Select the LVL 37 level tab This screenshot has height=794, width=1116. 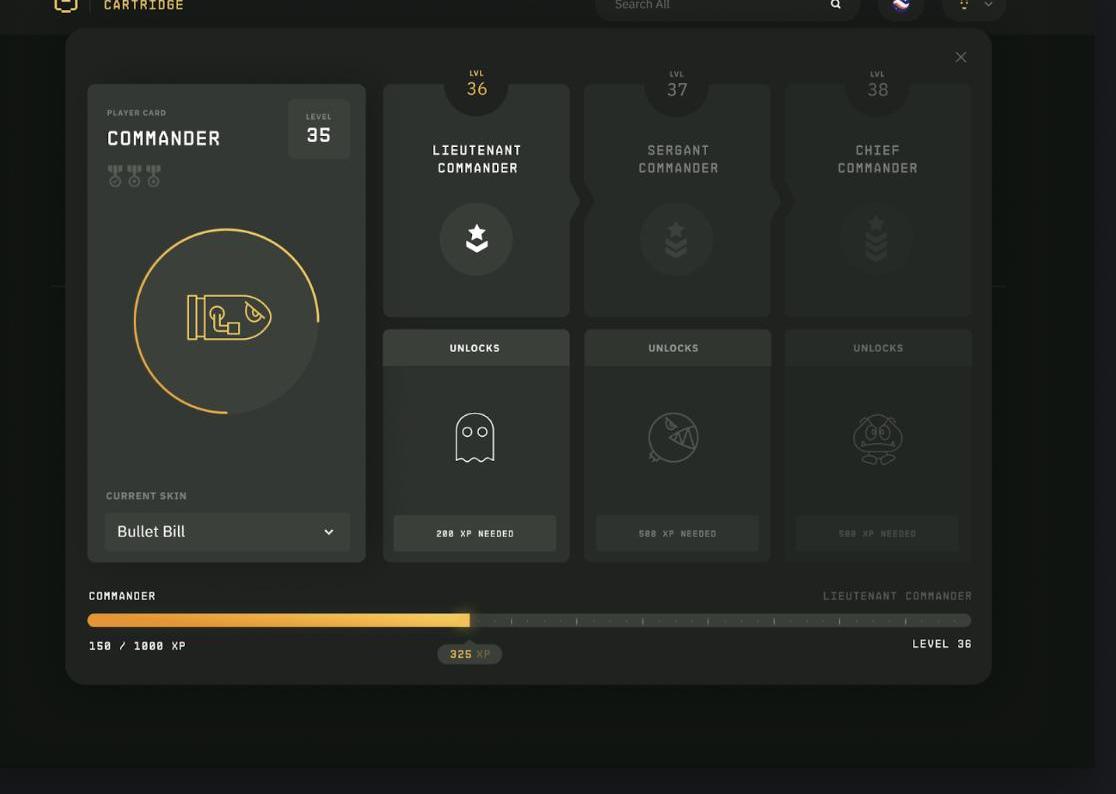tap(677, 86)
